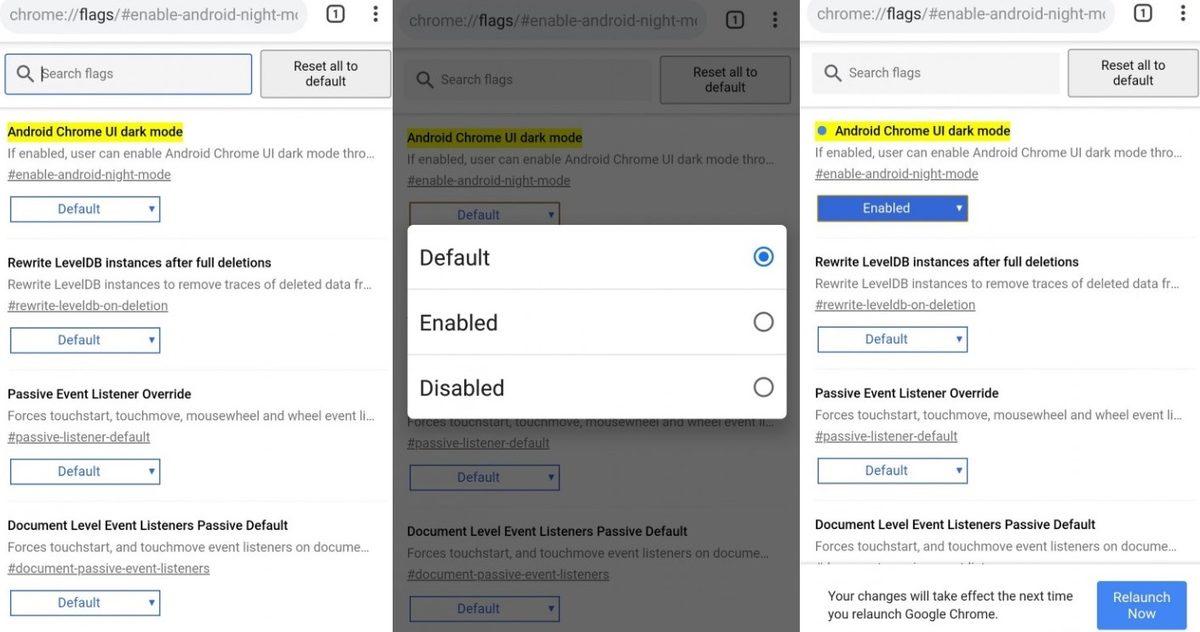Click the three-dot overflow icon on the left screen
The height and width of the screenshot is (632, 1200).
tap(375, 15)
